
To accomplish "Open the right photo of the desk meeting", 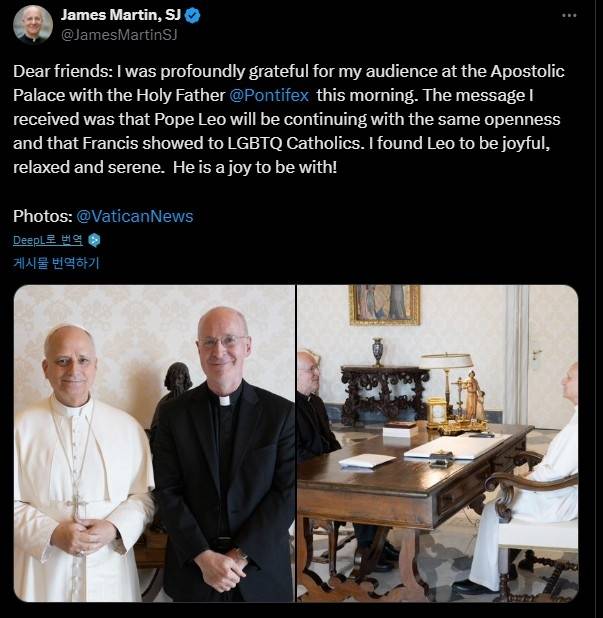I will pos(437,443).
